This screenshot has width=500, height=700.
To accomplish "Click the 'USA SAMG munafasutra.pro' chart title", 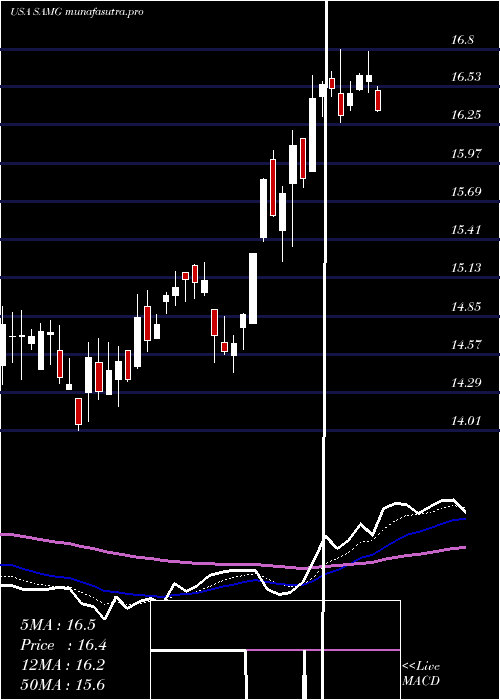I will pos(77,12).
